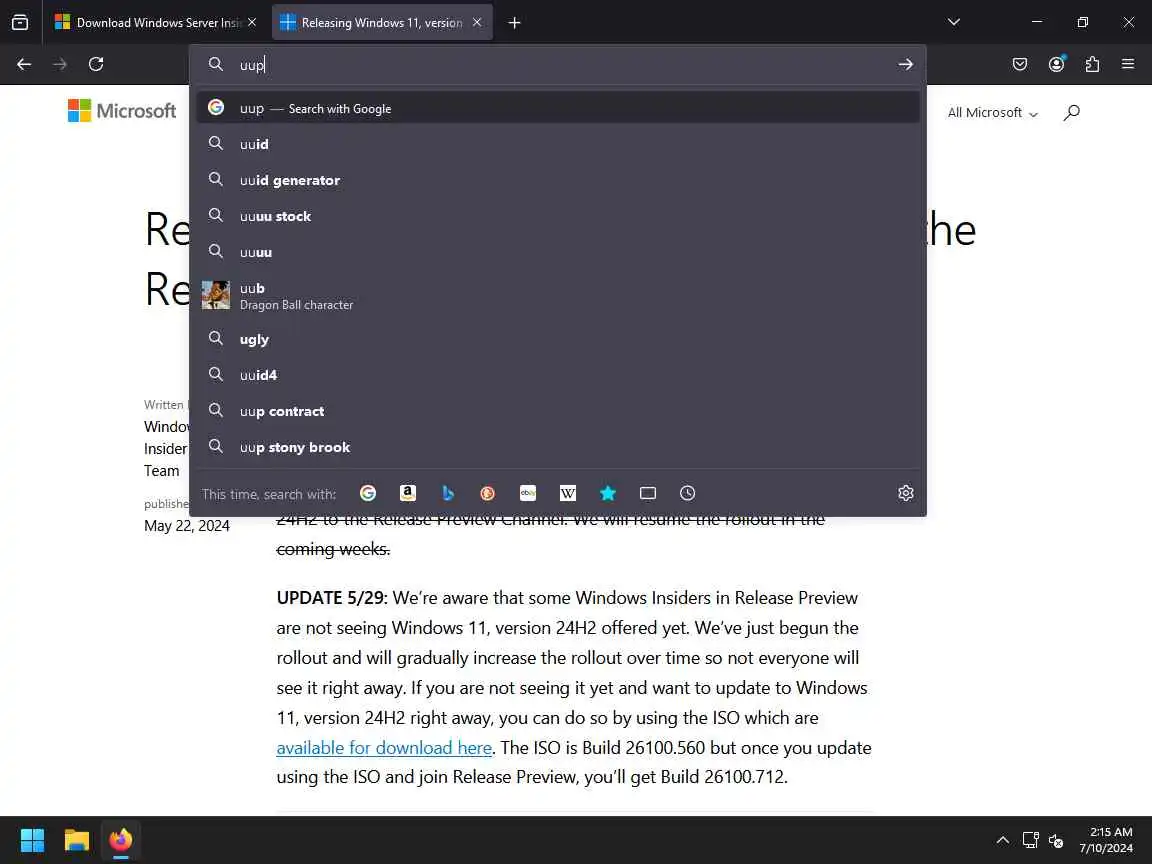
Task: Search this time with Amazon icon
Action: tap(408, 493)
